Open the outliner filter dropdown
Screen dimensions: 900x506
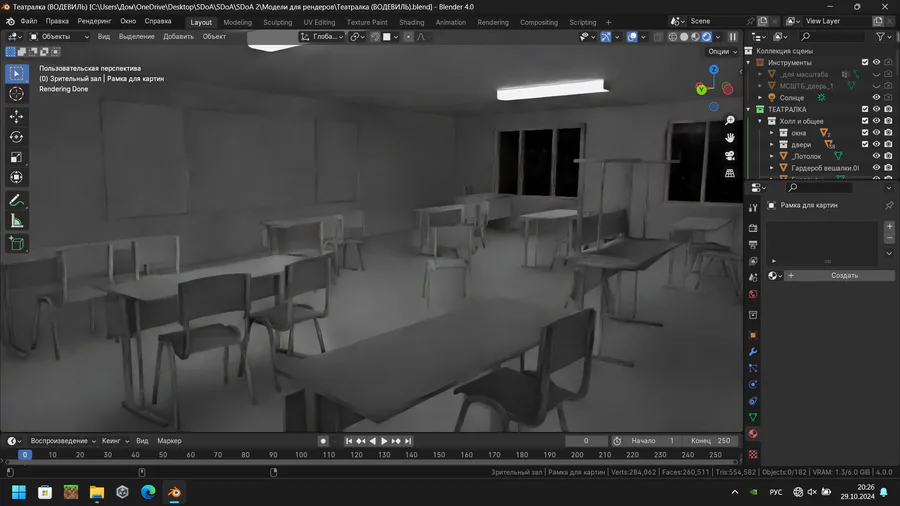pos(883,37)
